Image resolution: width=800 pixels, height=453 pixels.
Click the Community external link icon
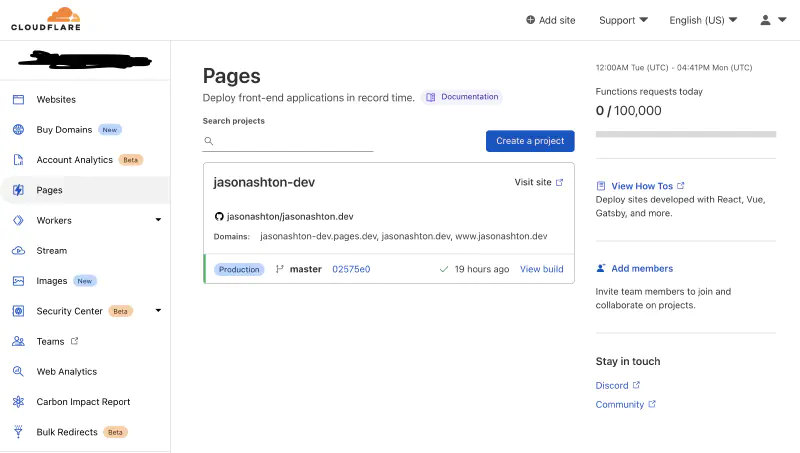[652, 404]
